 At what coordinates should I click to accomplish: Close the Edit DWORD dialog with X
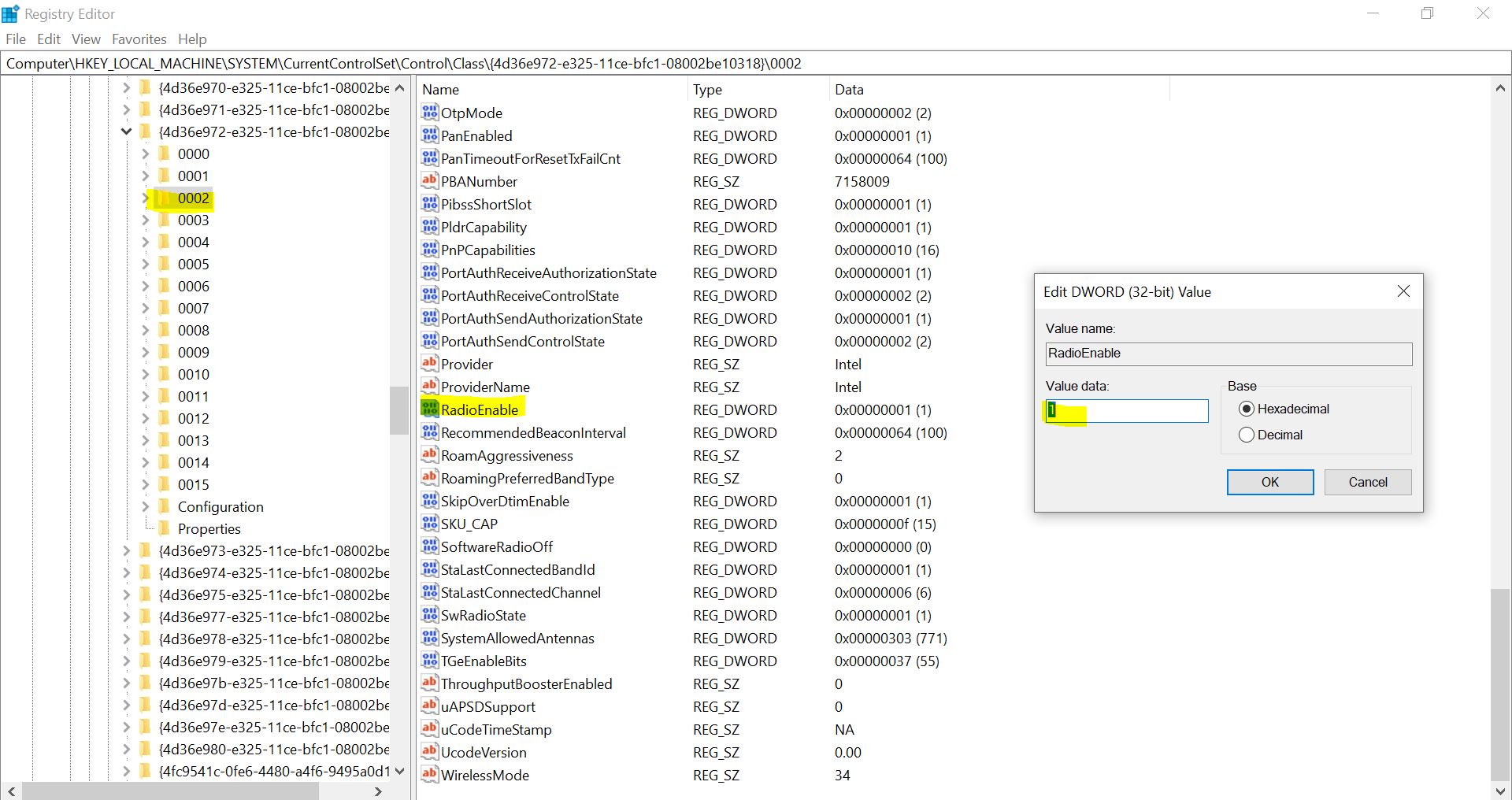pos(1403,291)
